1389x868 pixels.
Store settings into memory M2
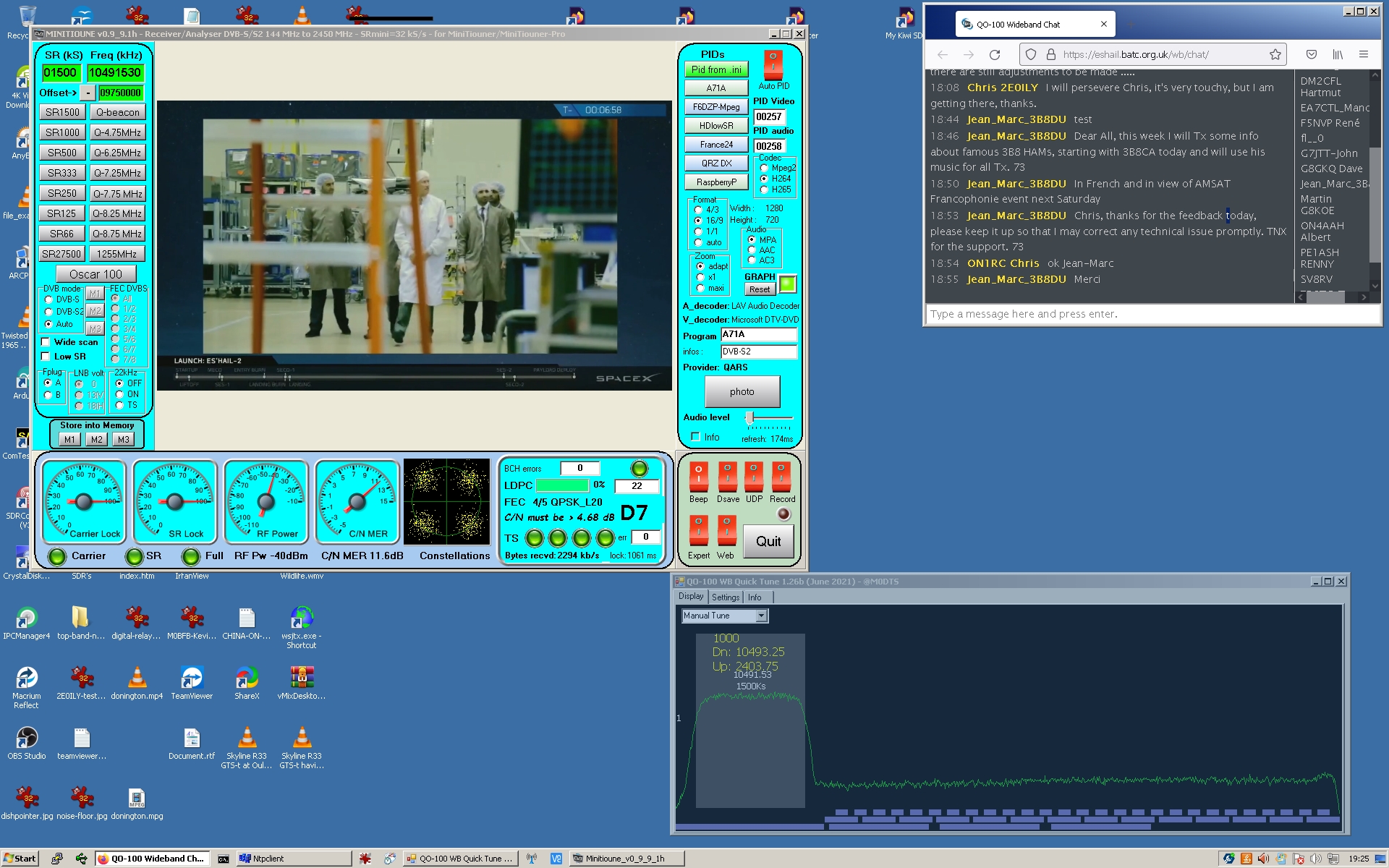(x=96, y=439)
